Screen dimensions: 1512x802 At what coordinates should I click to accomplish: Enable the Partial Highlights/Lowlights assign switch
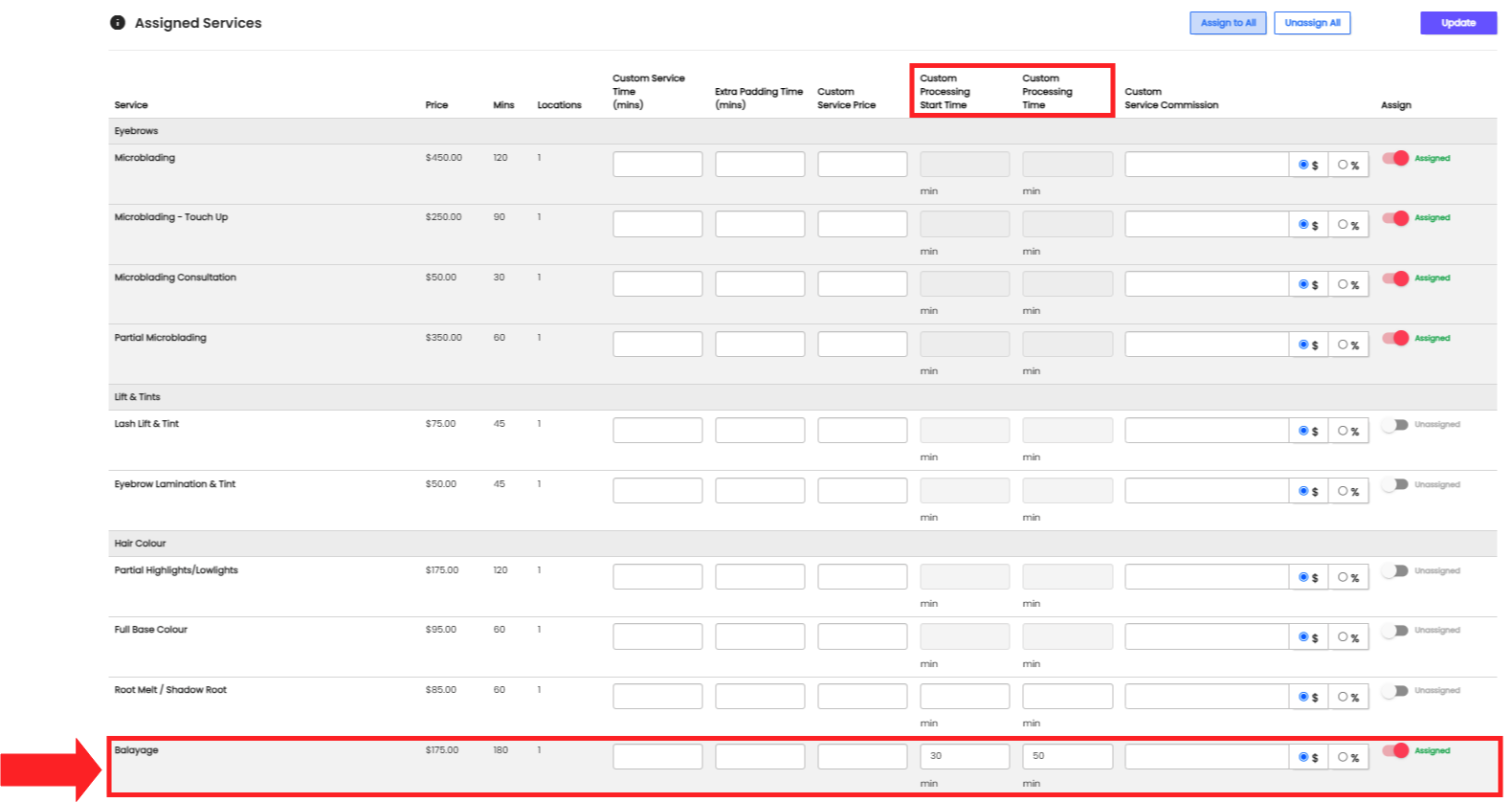coord(1395,570)
